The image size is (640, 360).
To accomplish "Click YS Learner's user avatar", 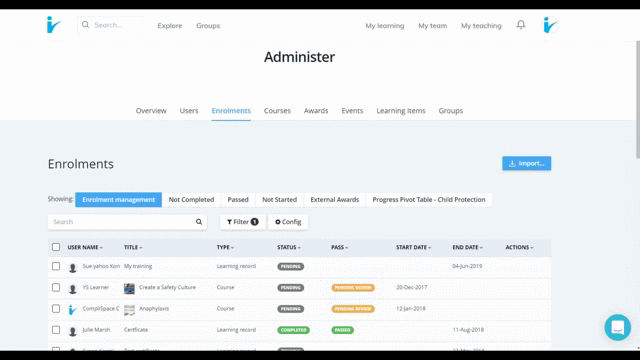I will [73, 289].
